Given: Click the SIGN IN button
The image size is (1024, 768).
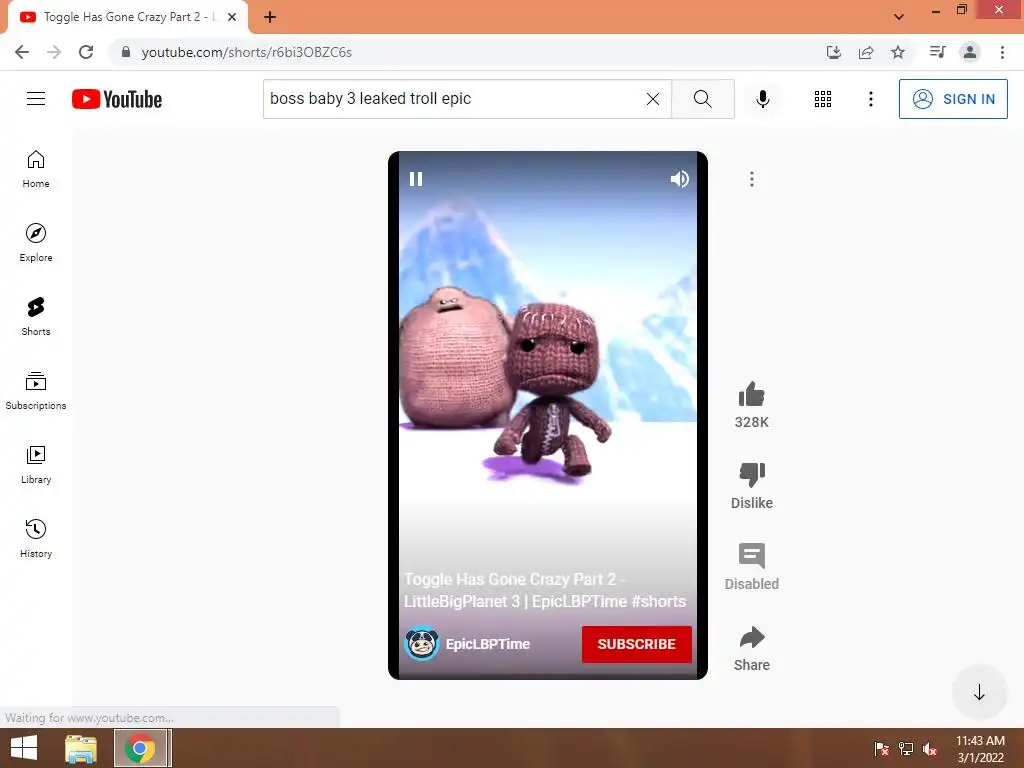Looking at the screenshot, I should pyautogui.click(x=953, y=99).
